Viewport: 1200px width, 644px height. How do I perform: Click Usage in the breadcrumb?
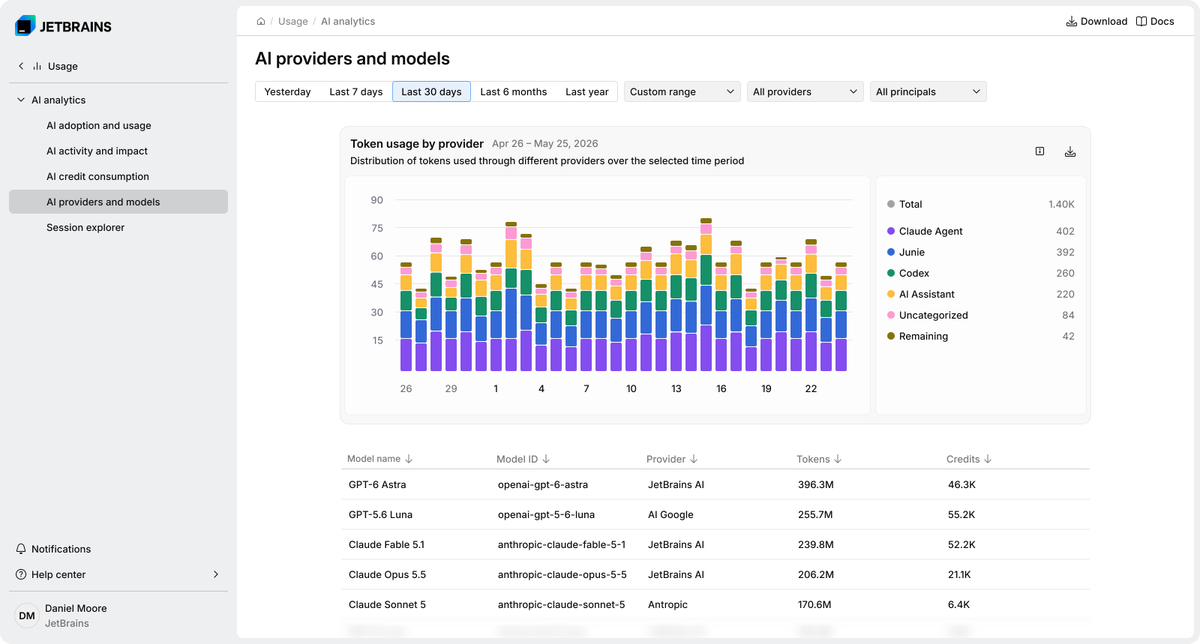(x=293, y=21)
